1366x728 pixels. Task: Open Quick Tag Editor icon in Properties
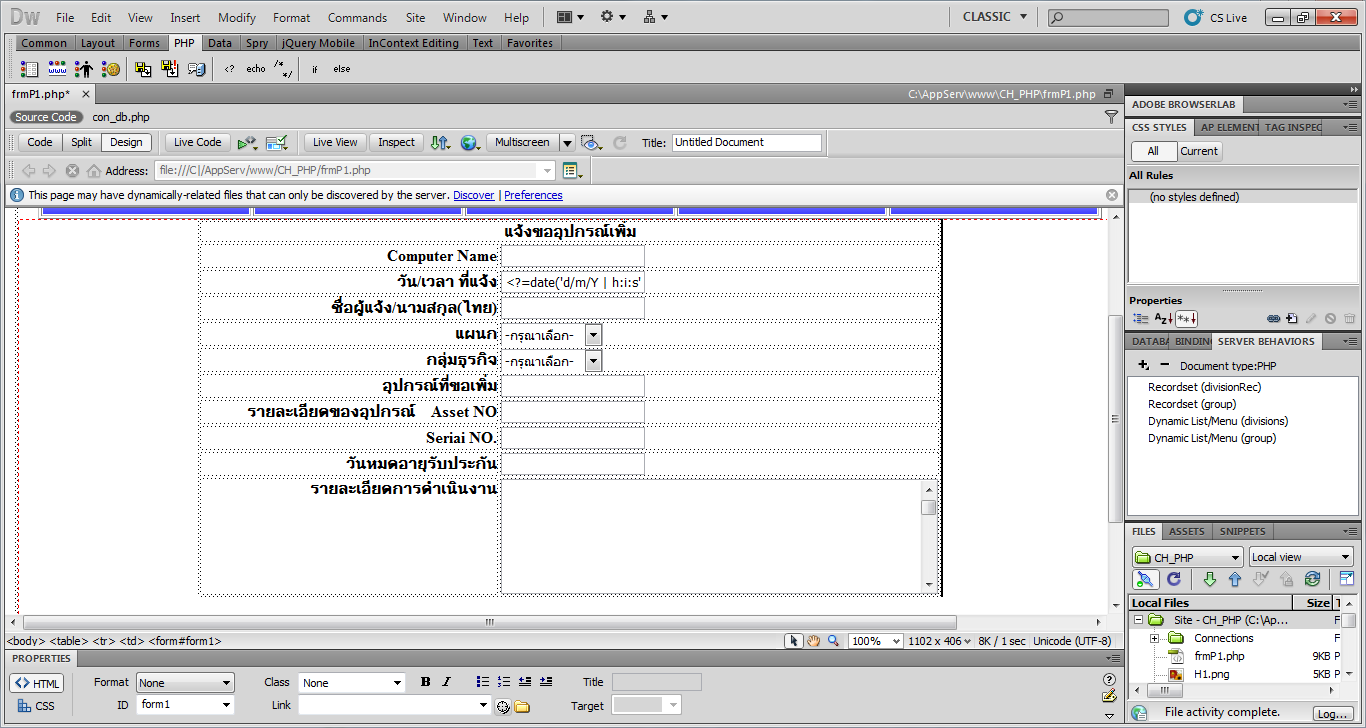(1108, 695)
